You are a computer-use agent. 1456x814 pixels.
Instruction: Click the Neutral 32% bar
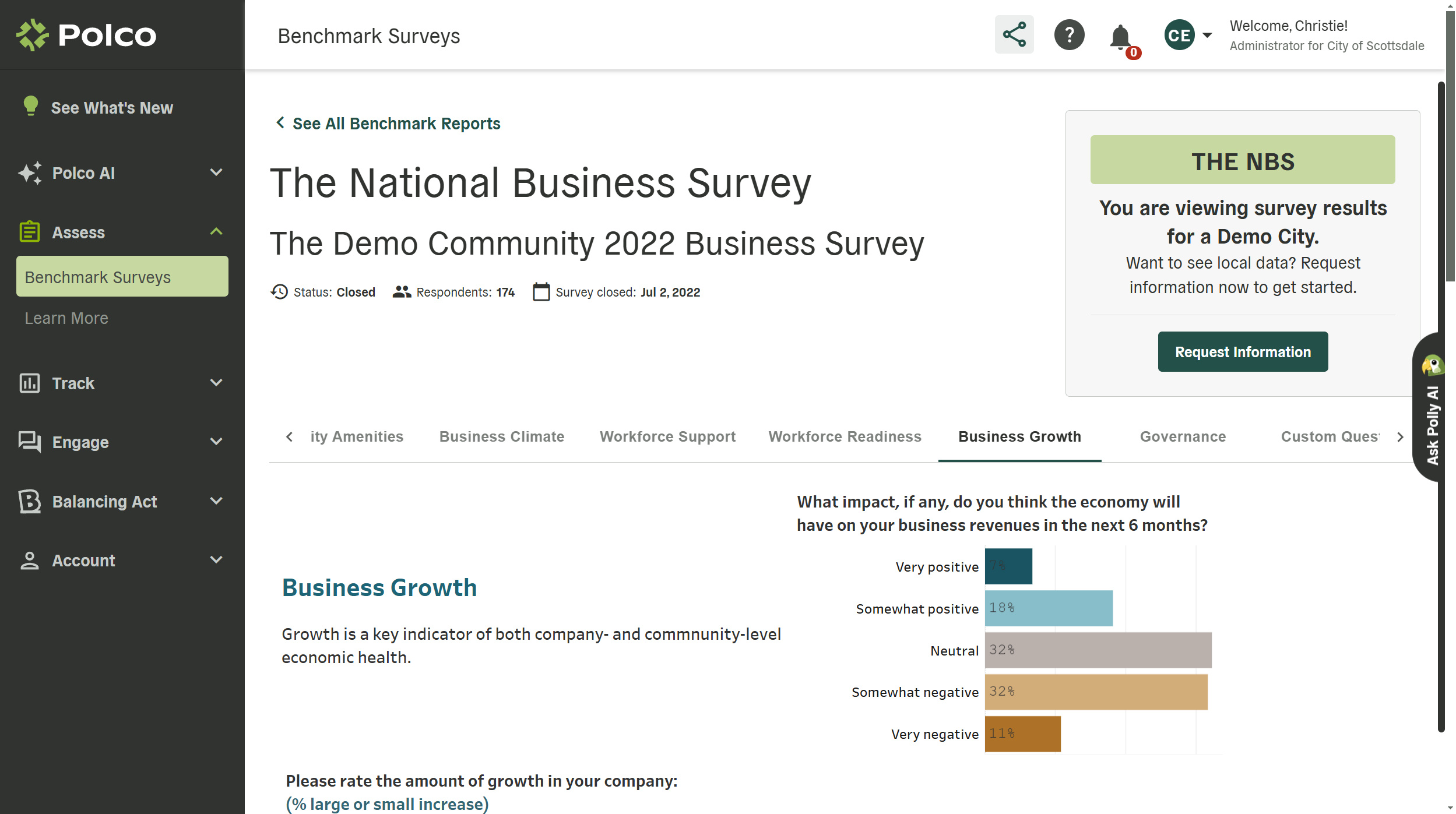(x=1098, y=650)
